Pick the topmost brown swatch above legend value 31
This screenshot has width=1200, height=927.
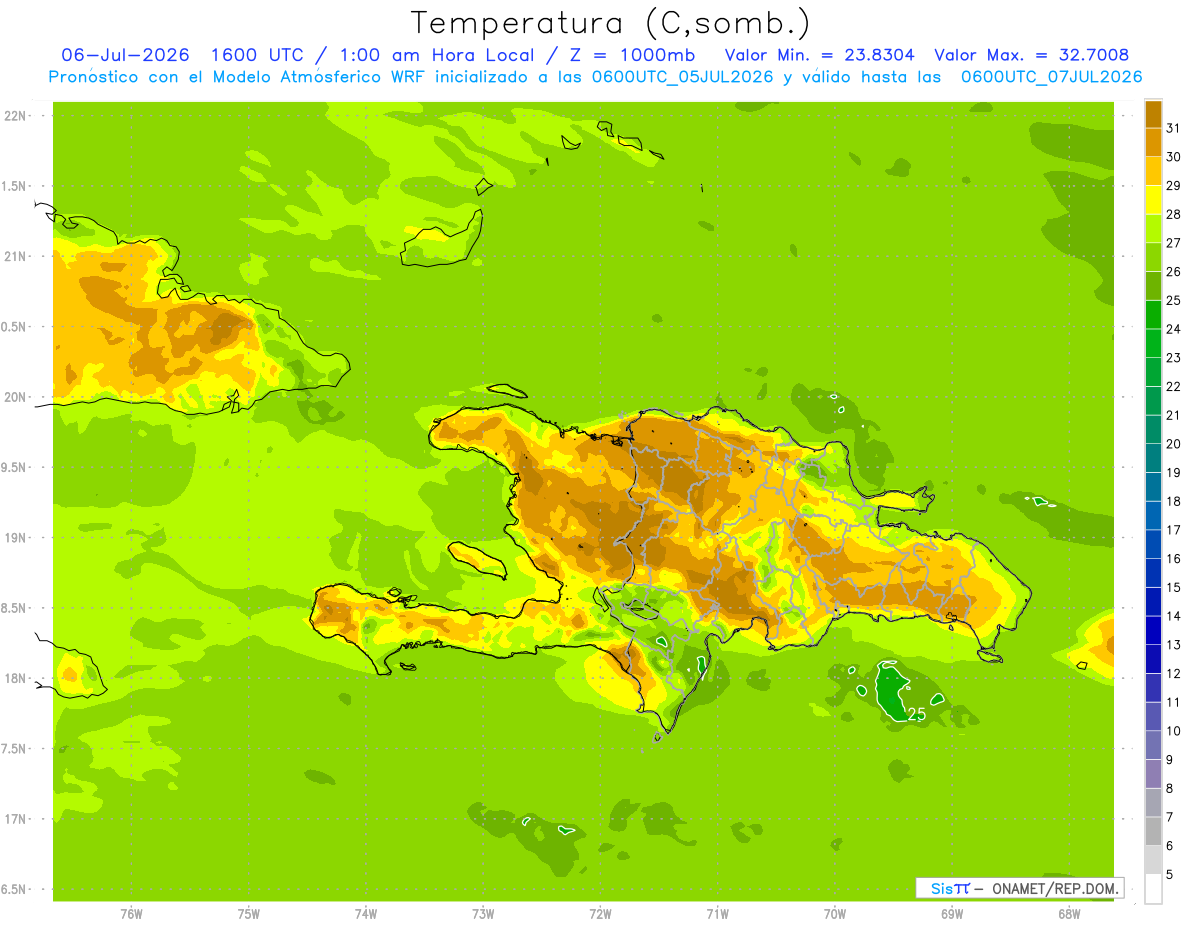tap(1153, 114)
